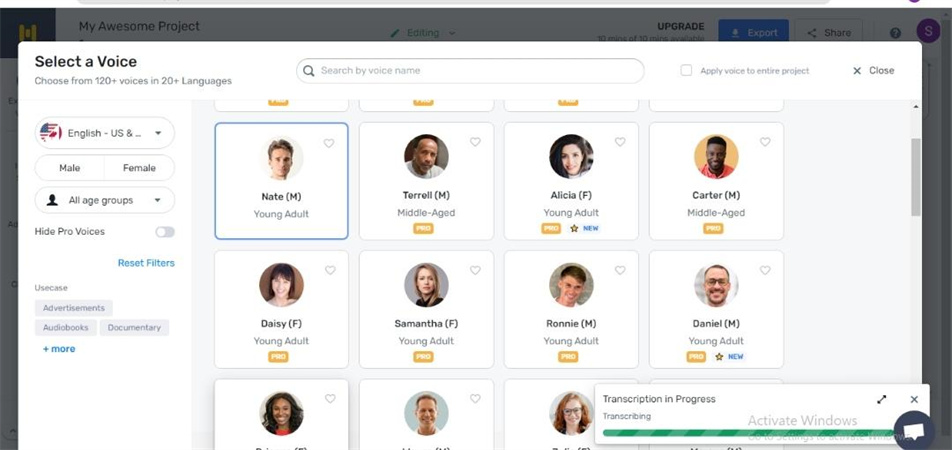Favorite Nate voice with heart icon
952x450 pixels.
(x=328, y=143)
